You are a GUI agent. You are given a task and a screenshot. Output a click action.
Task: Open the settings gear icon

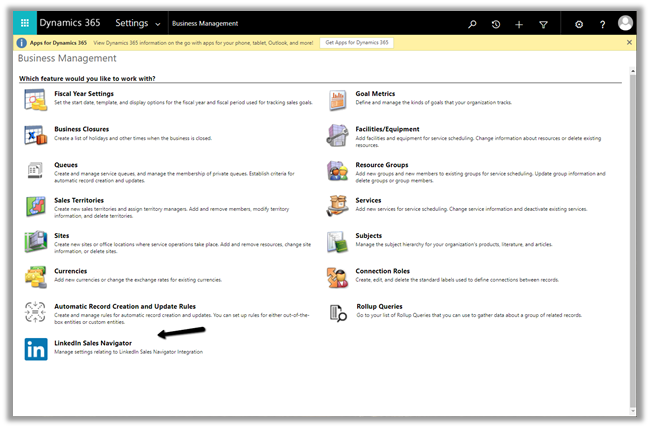pyautogui.click(x=579, y=23)
